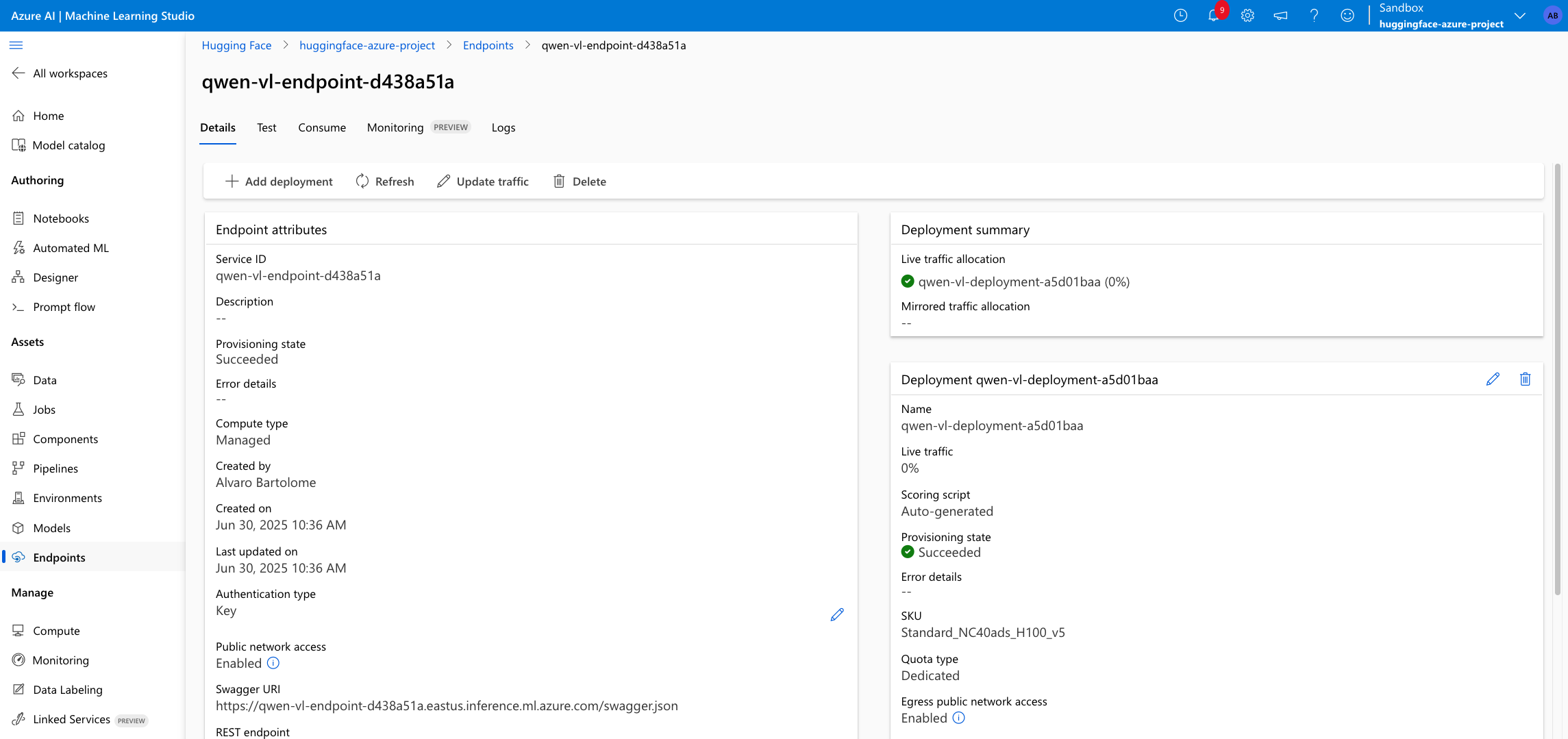Open the Logs tab

tap(503, 127)
